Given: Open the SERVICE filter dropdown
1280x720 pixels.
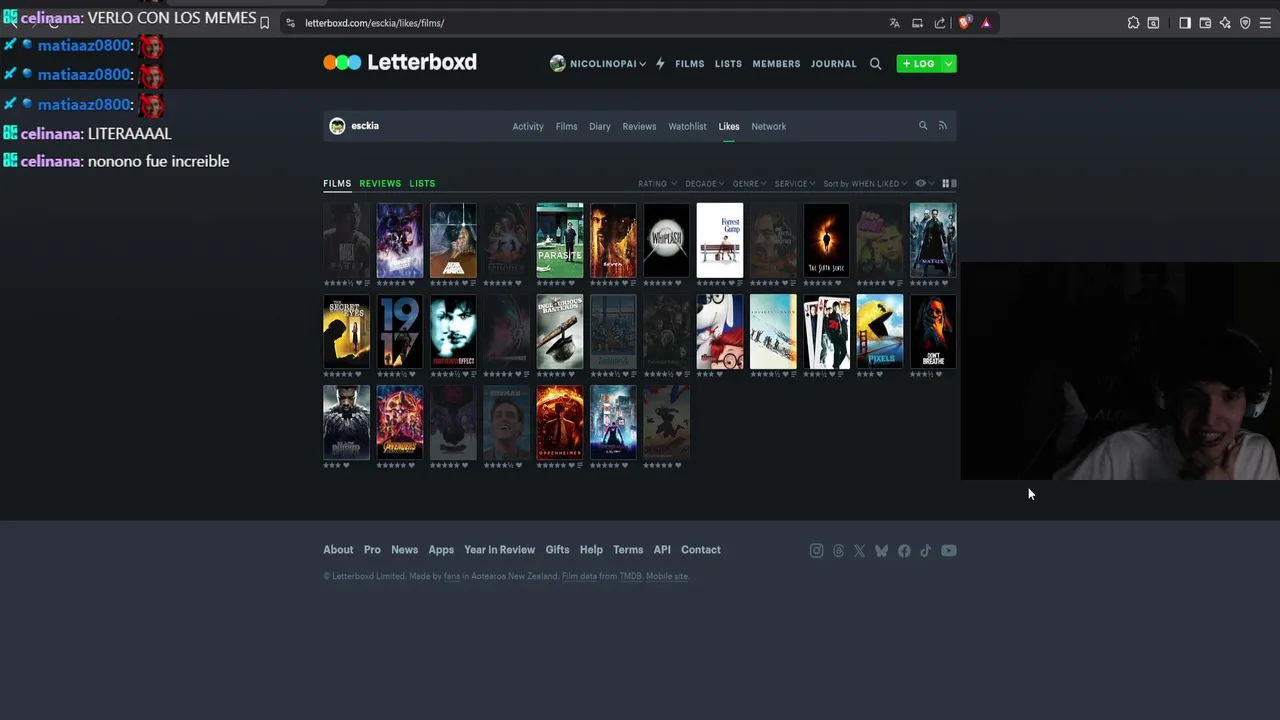Looking at the screenshot, I should click(795, 184).
